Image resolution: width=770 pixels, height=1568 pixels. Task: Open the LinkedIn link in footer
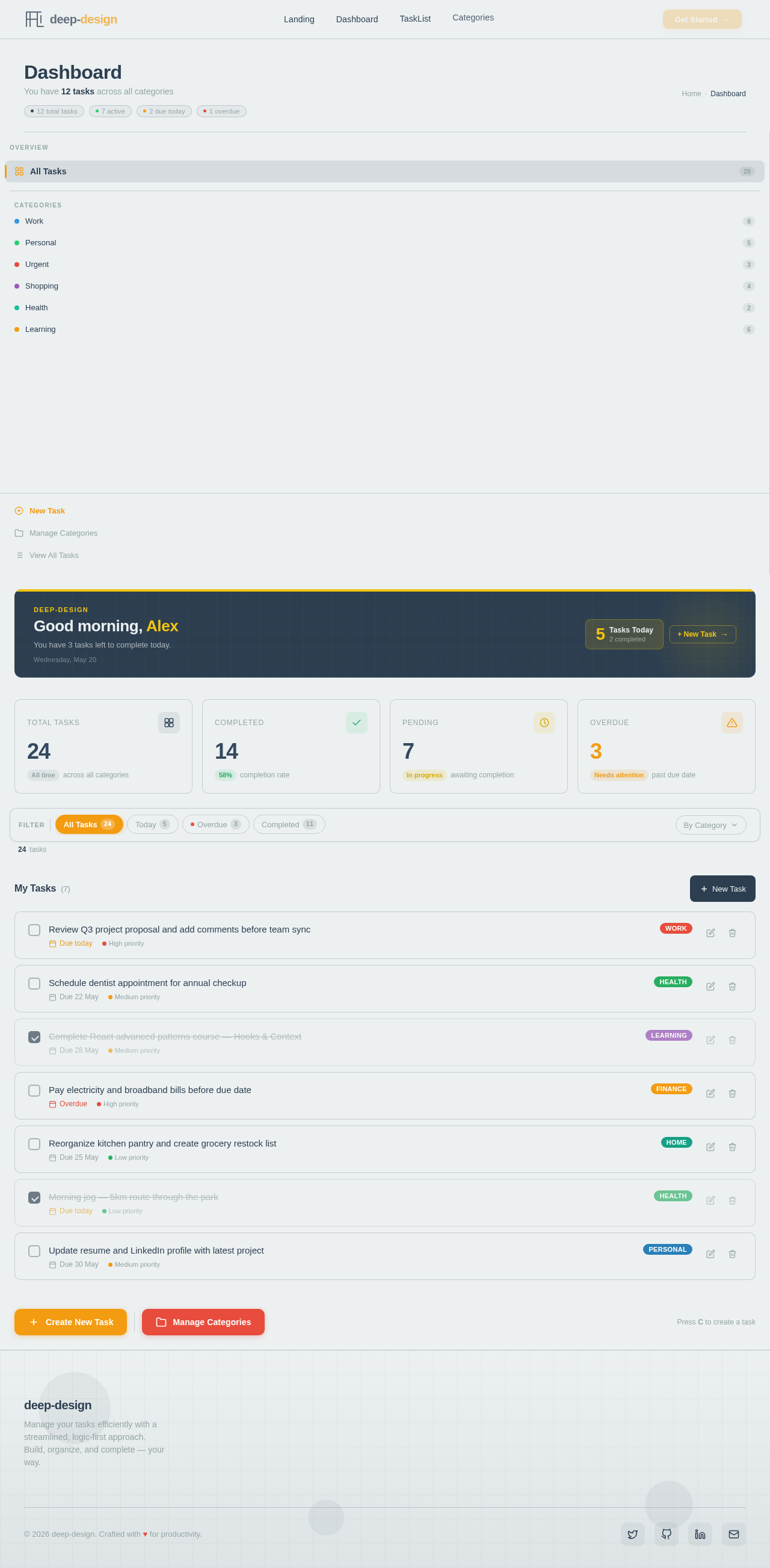(700, 1534)
